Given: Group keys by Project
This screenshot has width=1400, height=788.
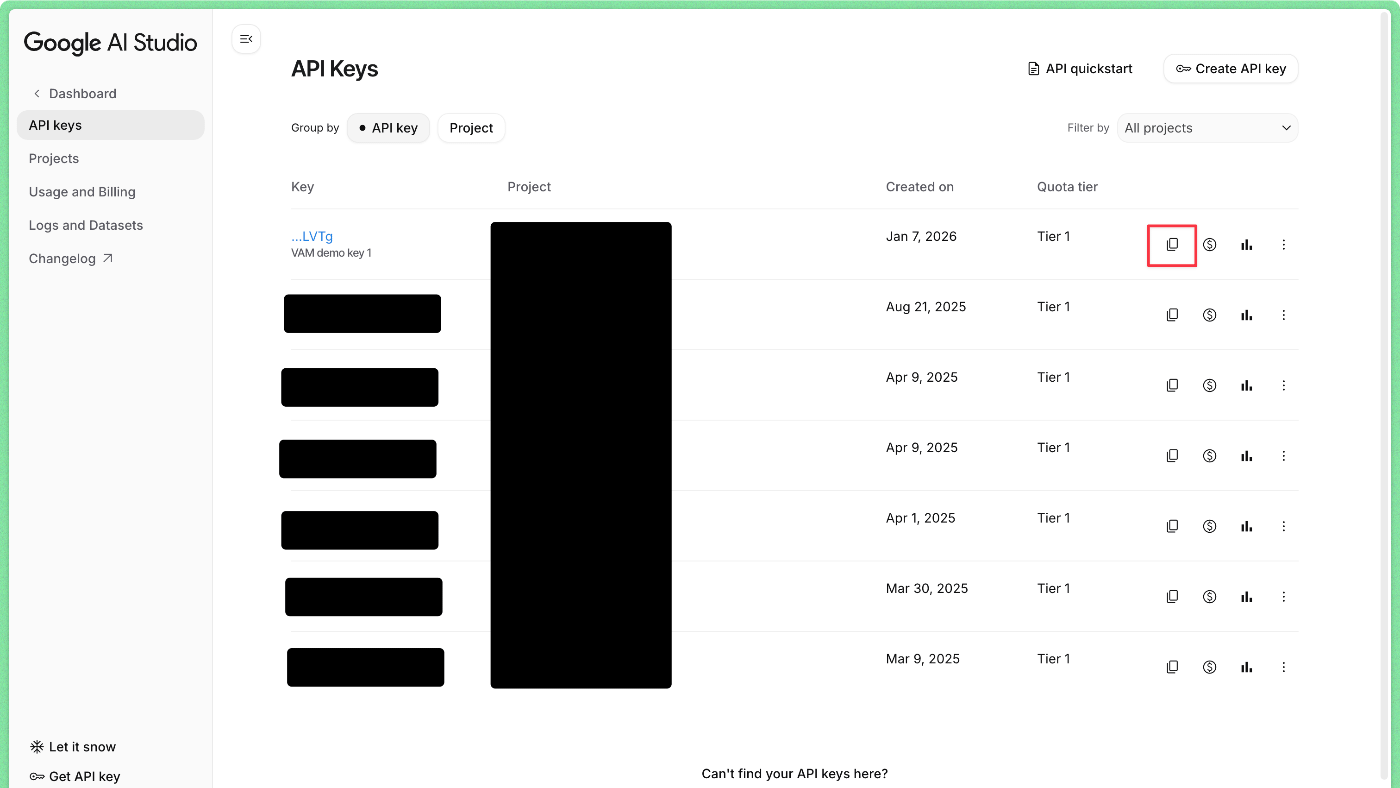Looking at the screenshot, I should (x=470, y=128).
